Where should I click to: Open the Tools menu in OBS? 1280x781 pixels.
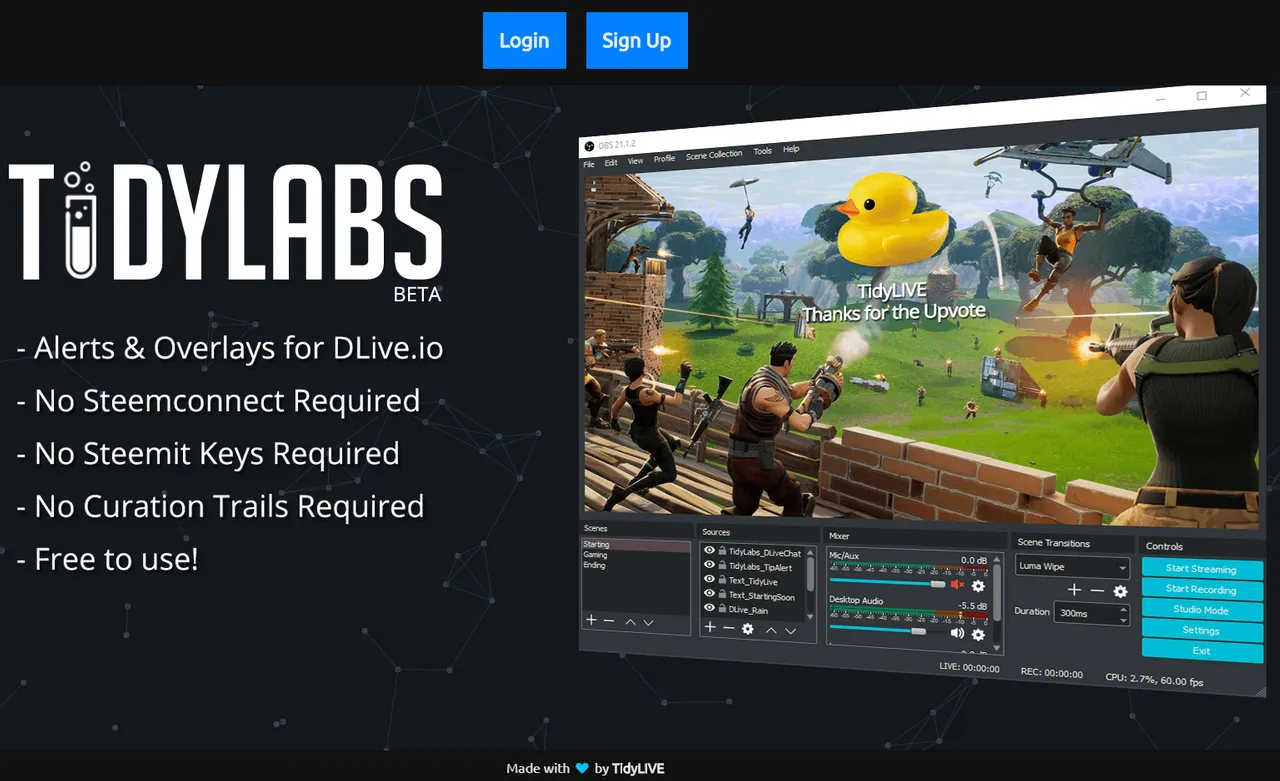click(x=763, y=152)
